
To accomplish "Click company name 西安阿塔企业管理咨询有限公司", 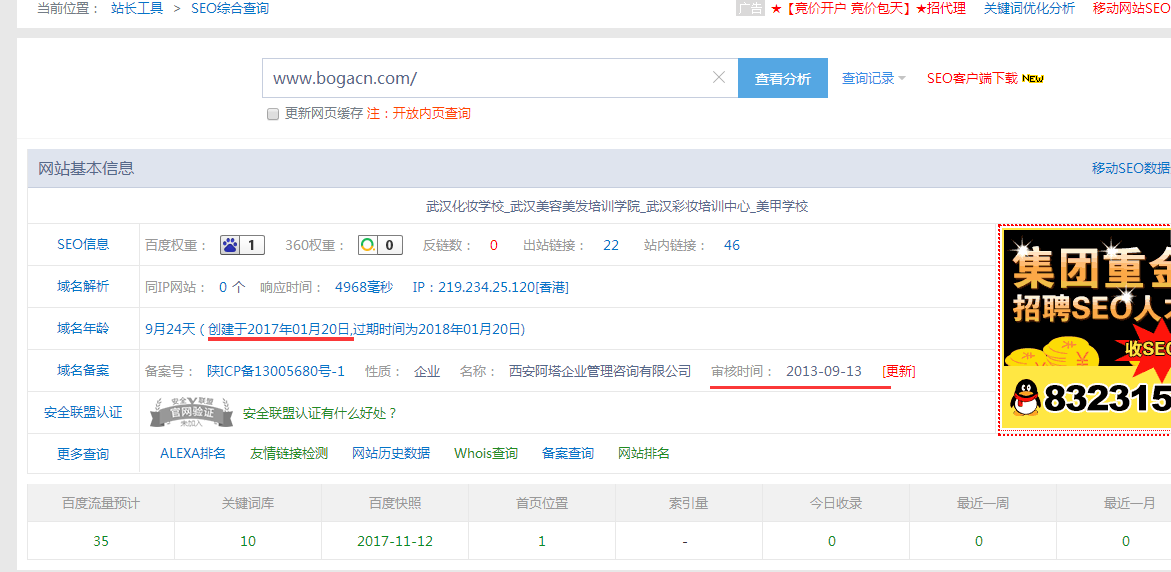I will click(600, 371).
